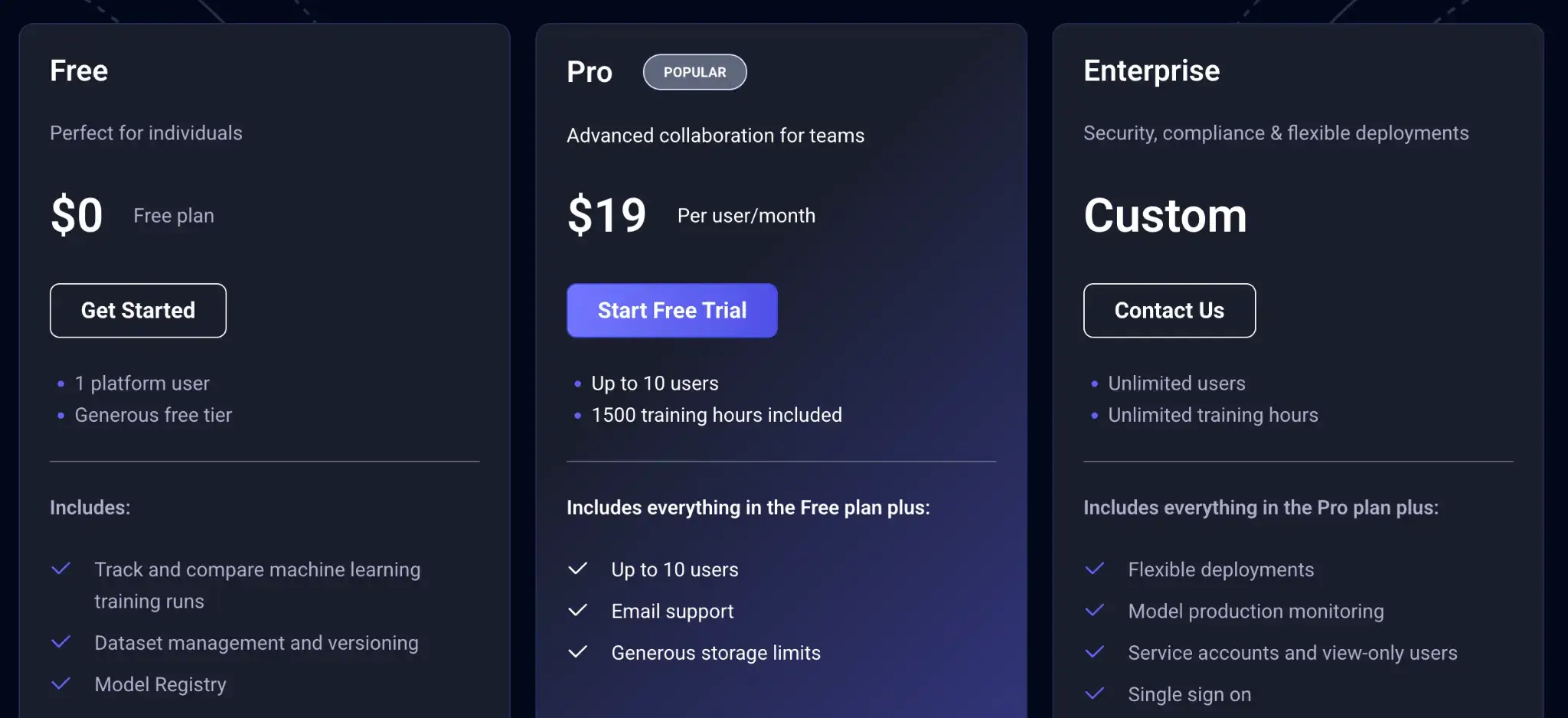Click checkmark next to Model production monitoring
The height and width of the screenshot is (718, 1568).
pos(1095,610)
